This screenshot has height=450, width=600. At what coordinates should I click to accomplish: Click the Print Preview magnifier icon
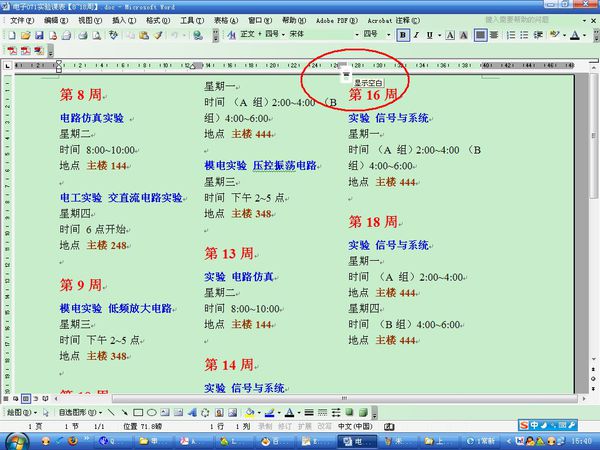click(96, 36)
